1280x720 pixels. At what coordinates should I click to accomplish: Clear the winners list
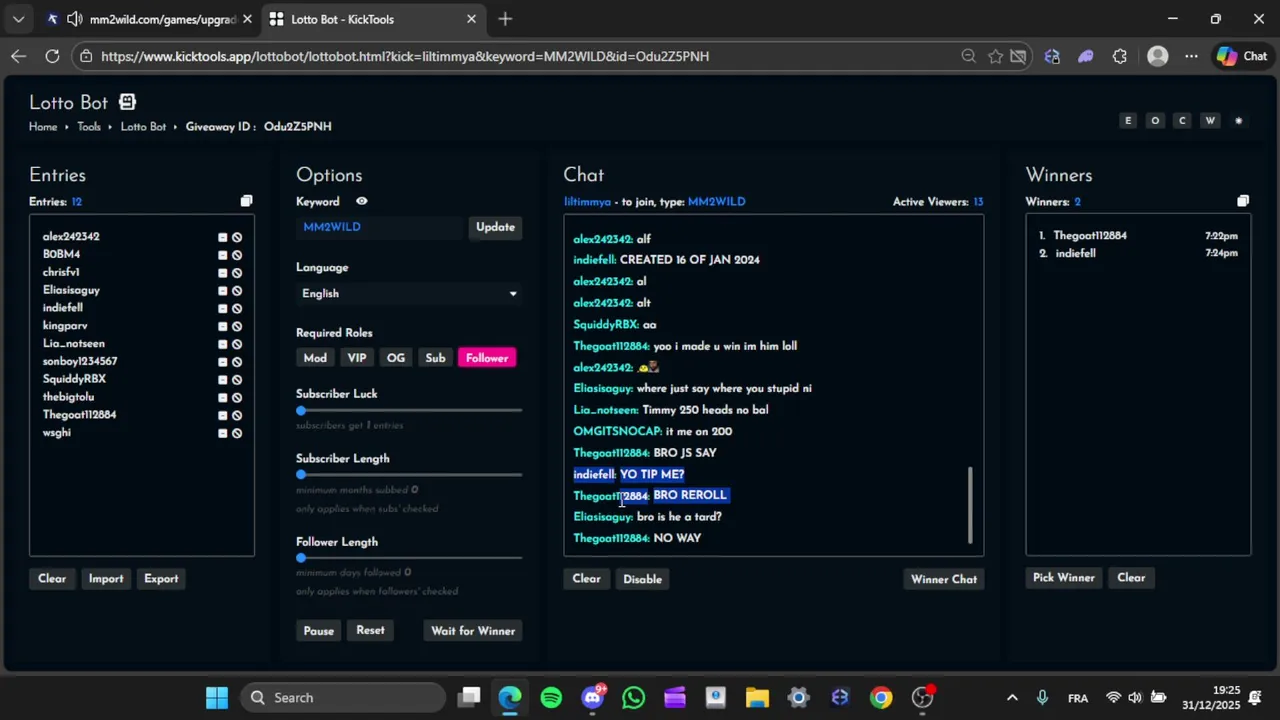(1131, 578)
